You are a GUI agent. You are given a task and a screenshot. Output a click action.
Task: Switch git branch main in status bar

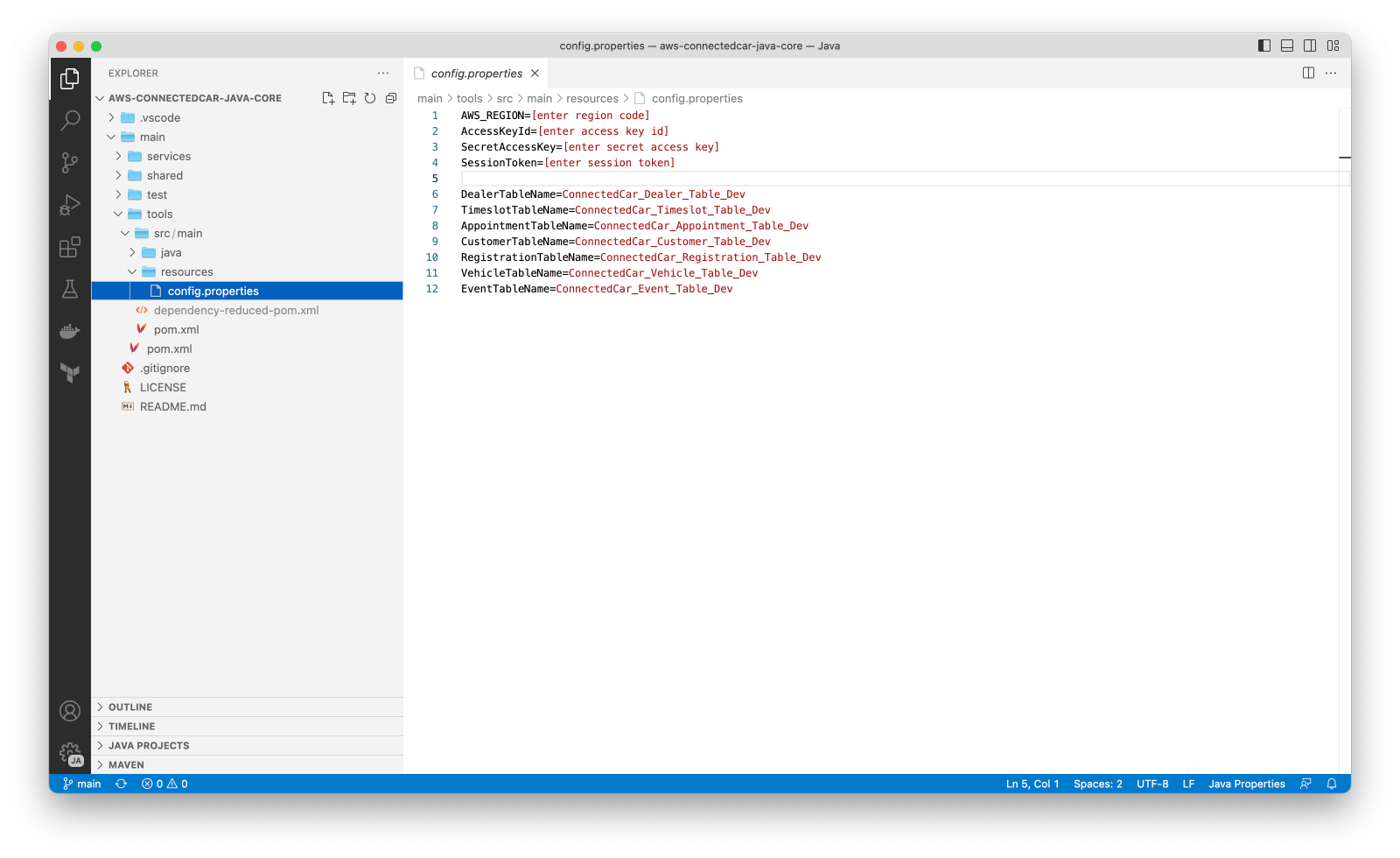point(81,784)
